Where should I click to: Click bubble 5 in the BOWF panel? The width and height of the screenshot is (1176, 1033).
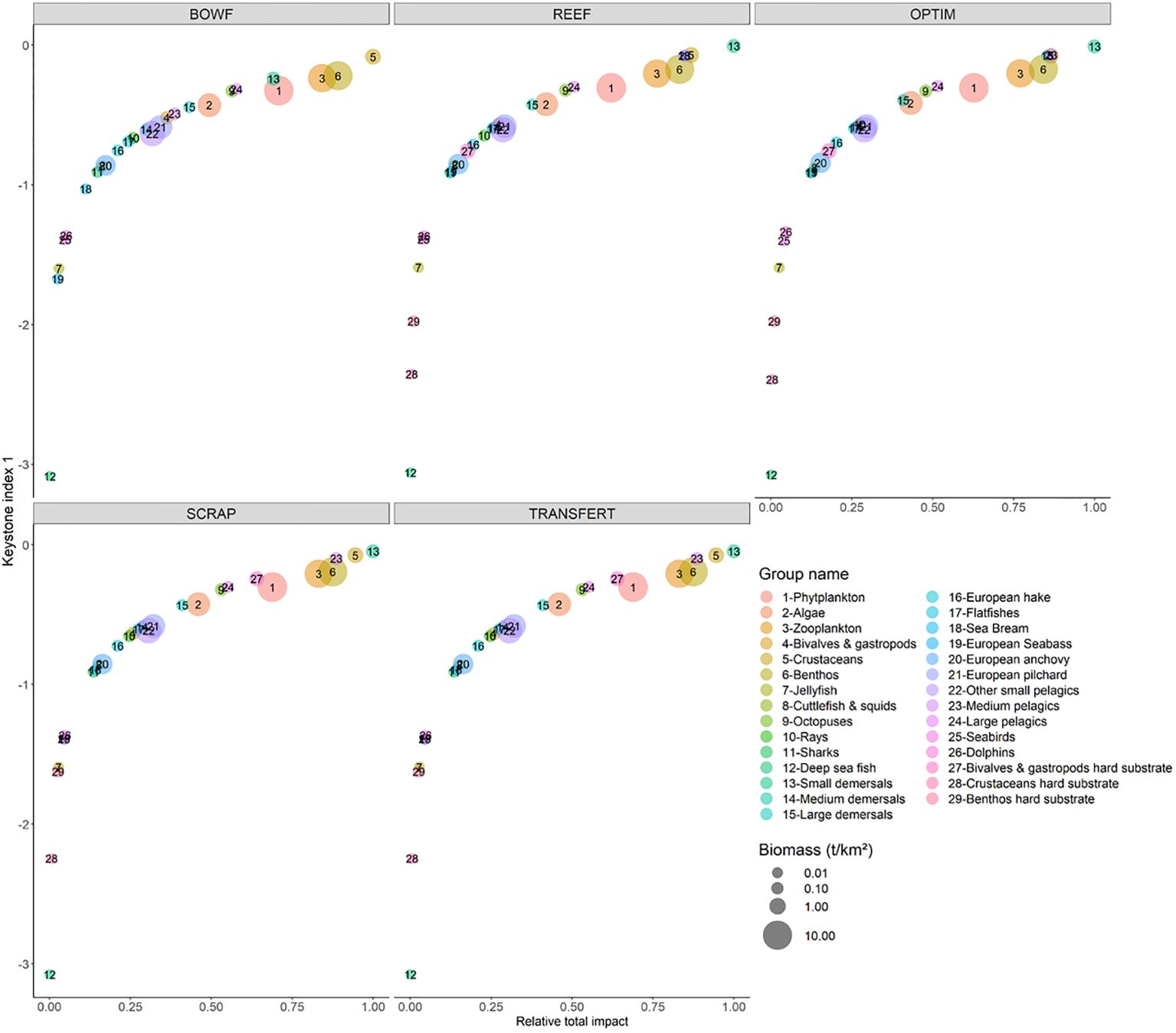tap(373, 57)
